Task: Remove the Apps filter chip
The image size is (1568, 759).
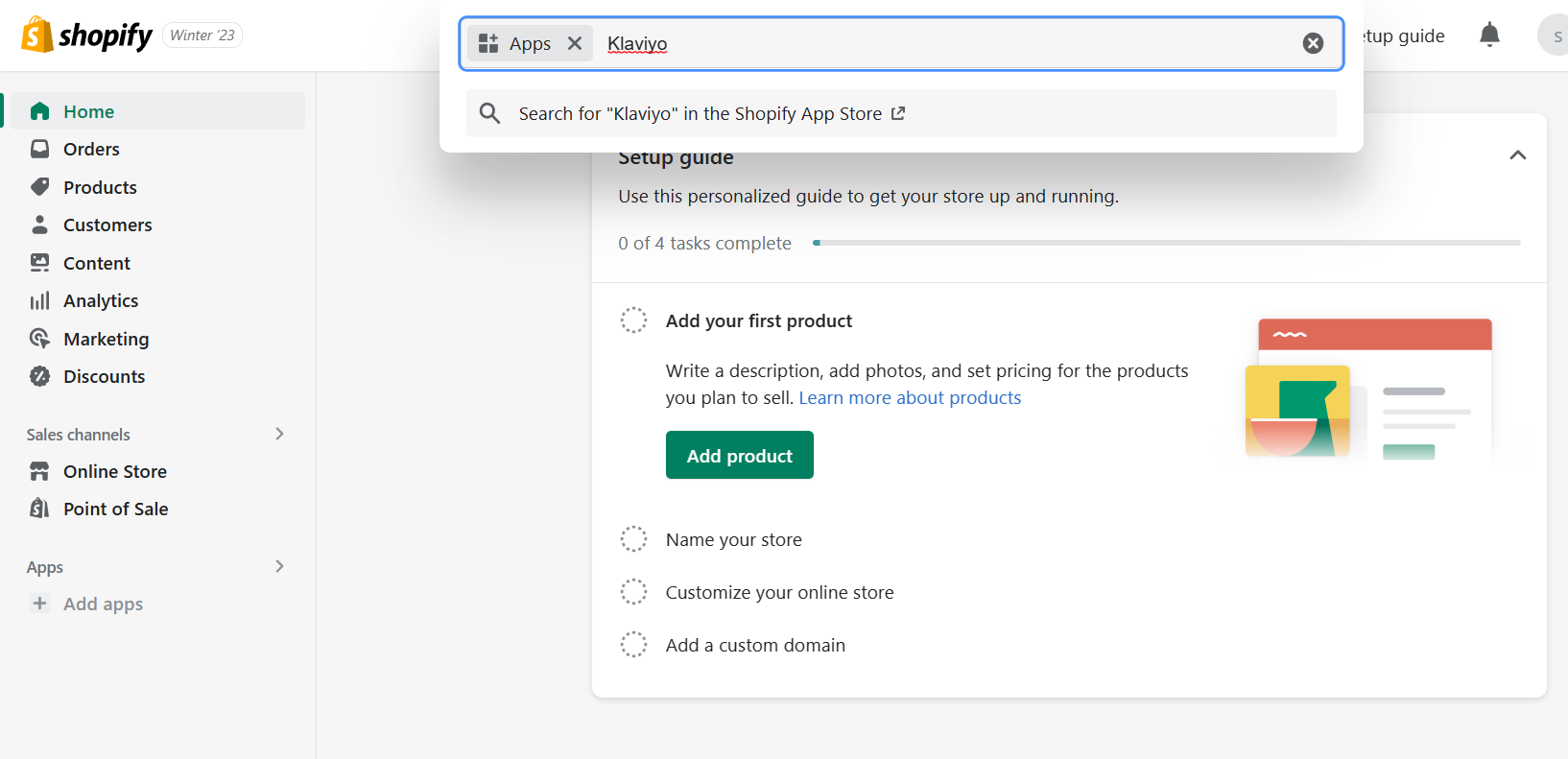Action: (575, 43)
